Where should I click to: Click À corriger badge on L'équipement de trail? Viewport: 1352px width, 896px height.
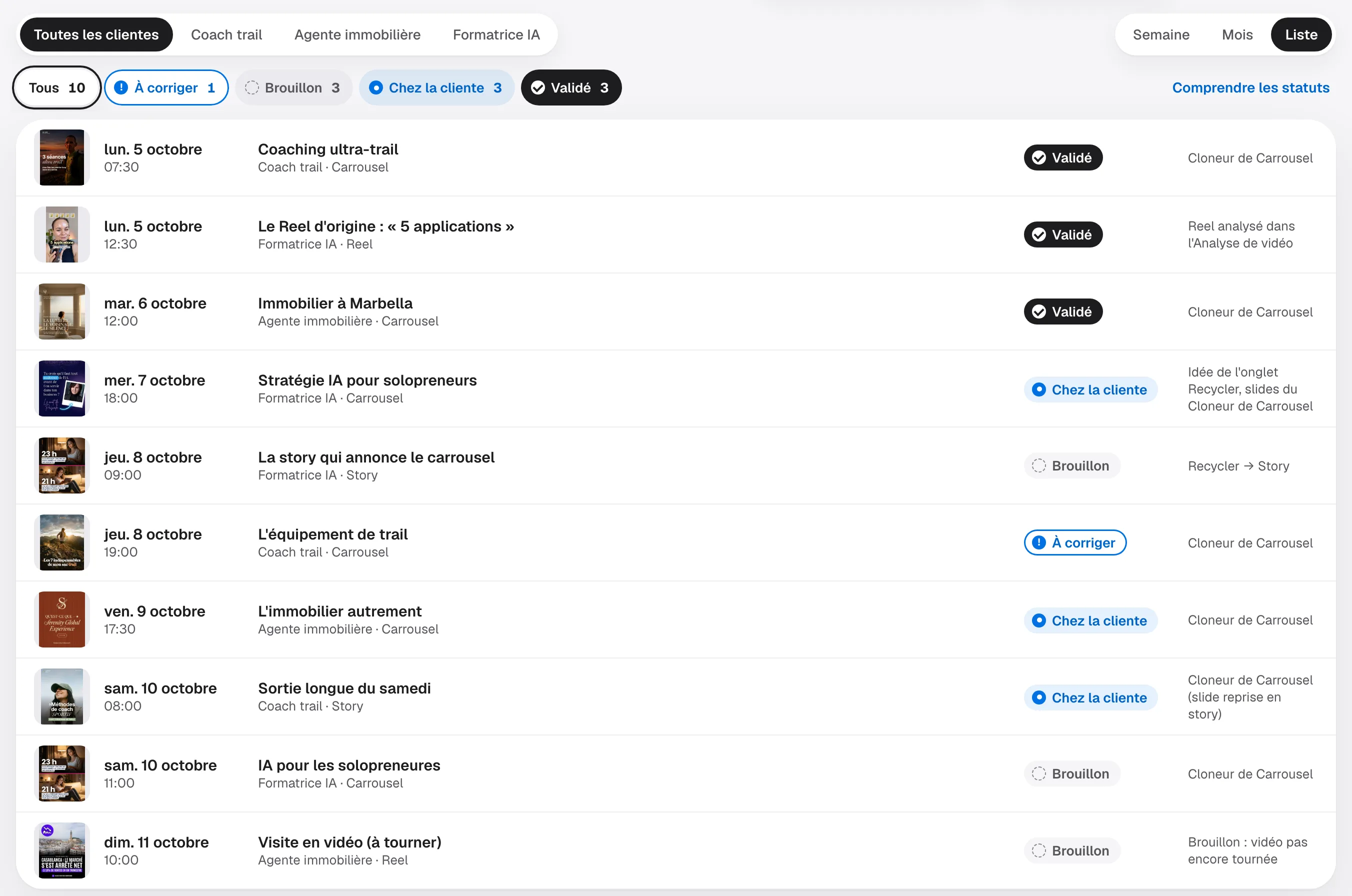(1075, 542)
